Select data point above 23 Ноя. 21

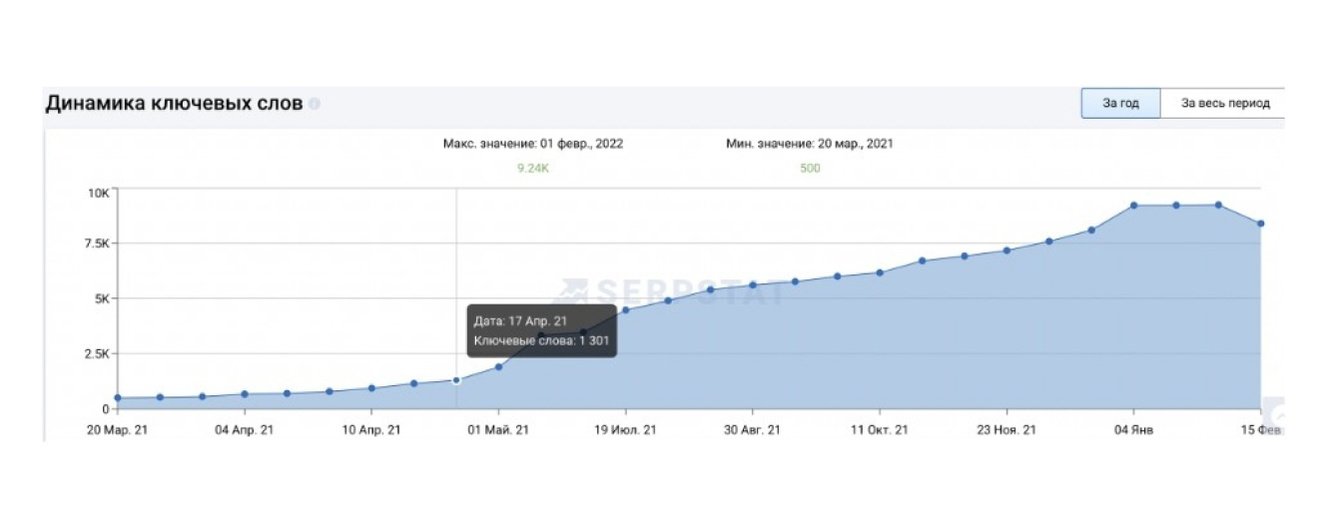1007,250
